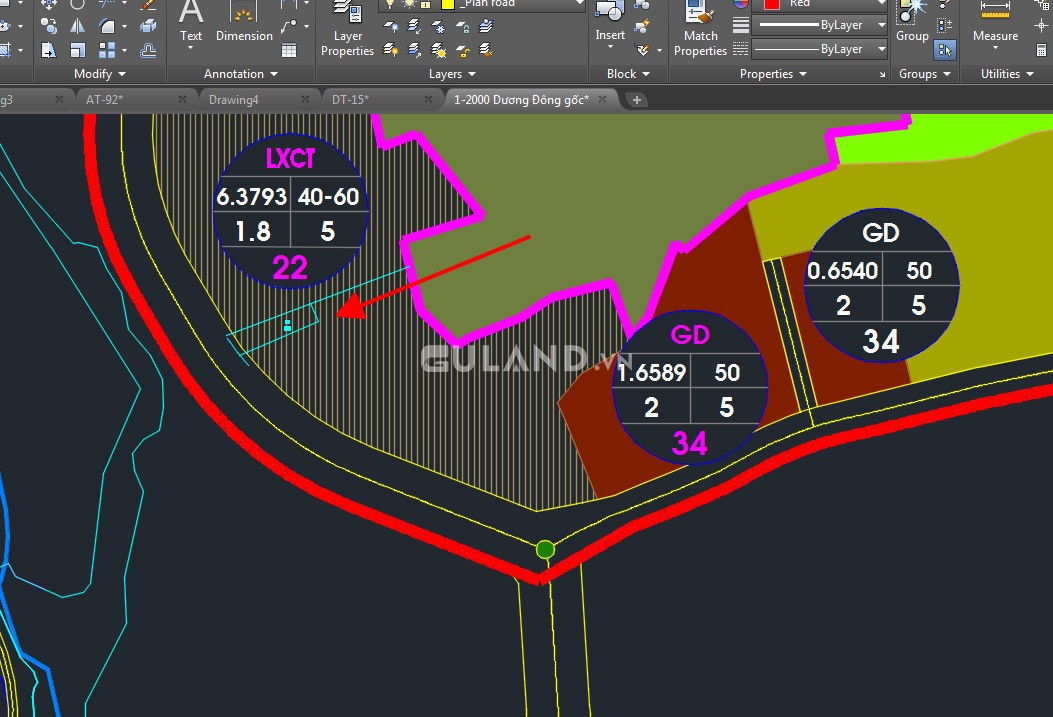The height and width of the screenshot is (717, 1053).
Task: Click the Group Edit icon
Action: [944, 26]
